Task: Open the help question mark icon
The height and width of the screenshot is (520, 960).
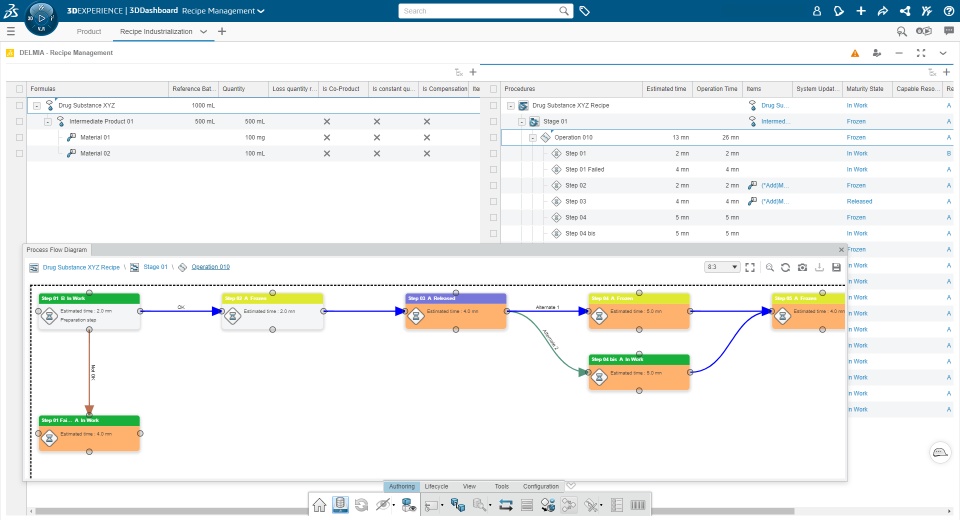Action: (949, 11)
